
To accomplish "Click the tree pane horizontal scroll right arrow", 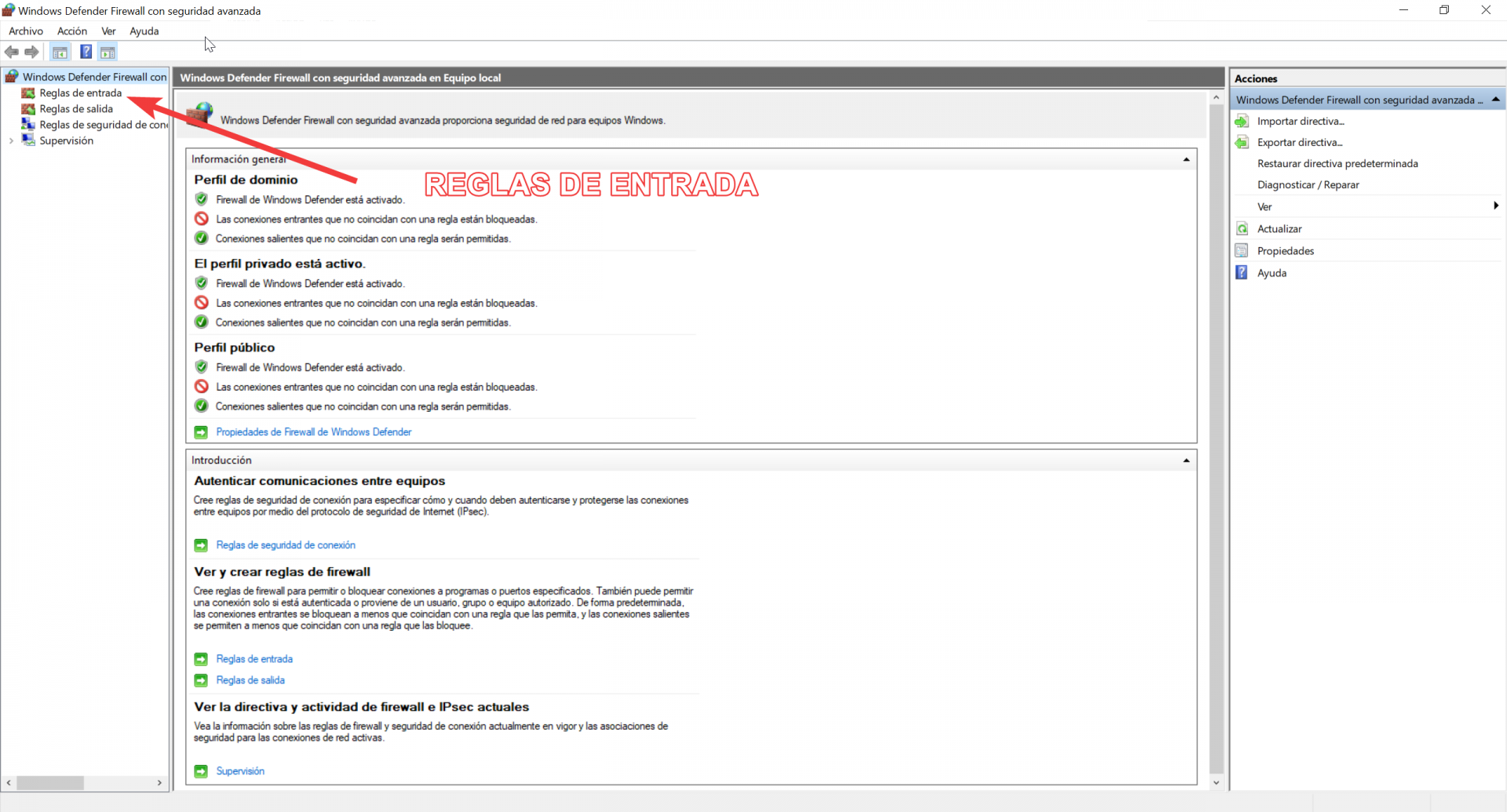I will pyautogui.click(x=159, y=783).
